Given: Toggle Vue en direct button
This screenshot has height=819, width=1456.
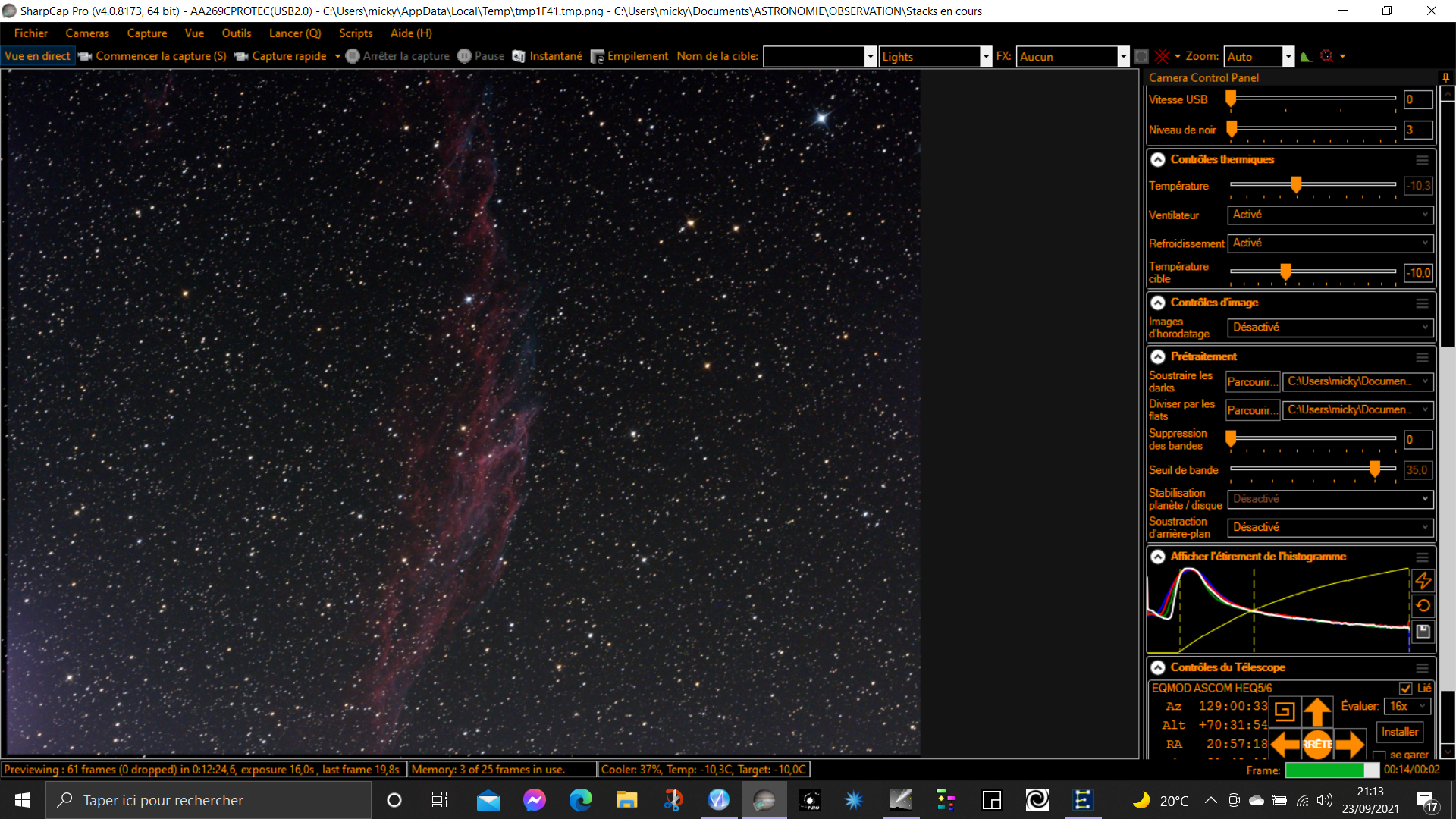Looking at the screenshot, I should (x=37, y=56).
